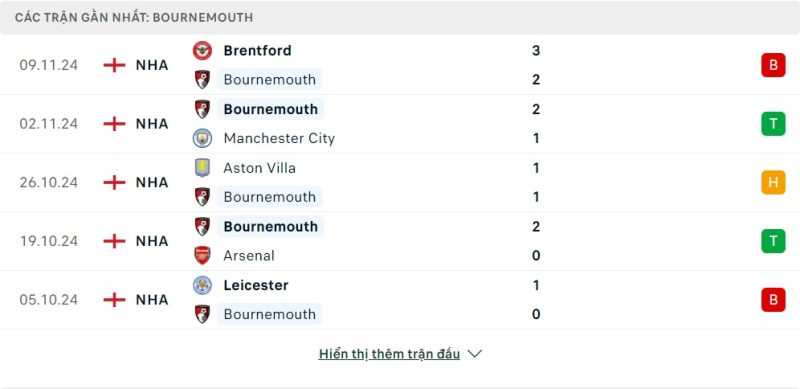Click the NHA league label on 26.10.24 row
This screenshot has width=800, height=389.
[152, 182]
